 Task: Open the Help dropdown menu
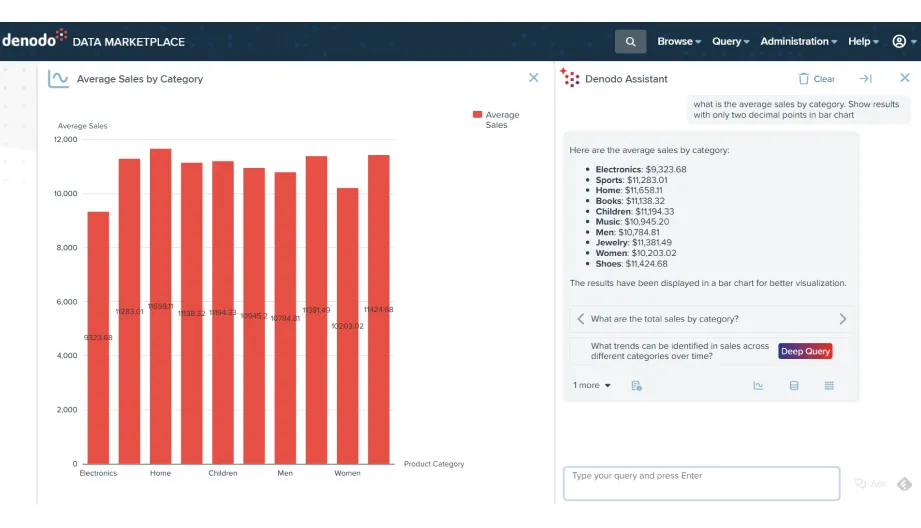pos(863,42)
